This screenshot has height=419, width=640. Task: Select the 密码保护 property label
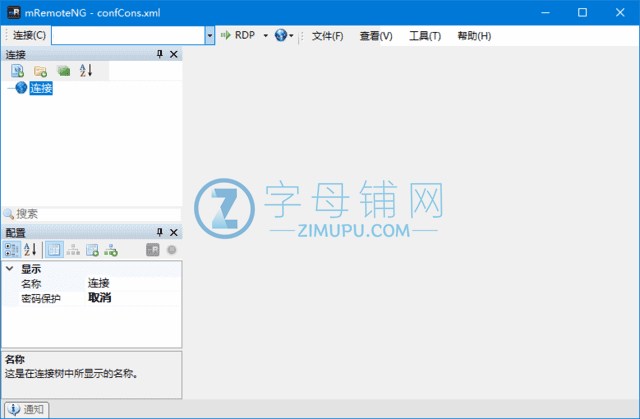[41, 298]
